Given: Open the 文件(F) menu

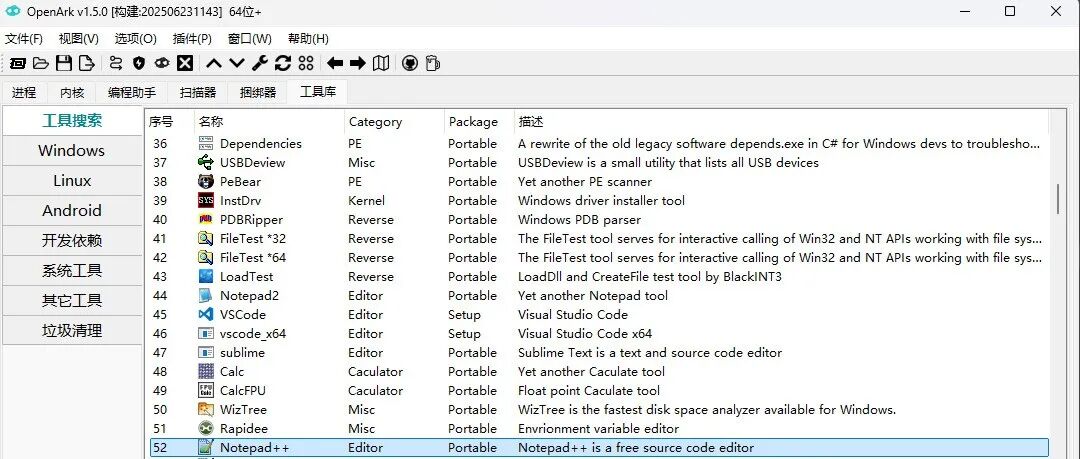Looking at the screenshot, I should (x=23, y=39).
